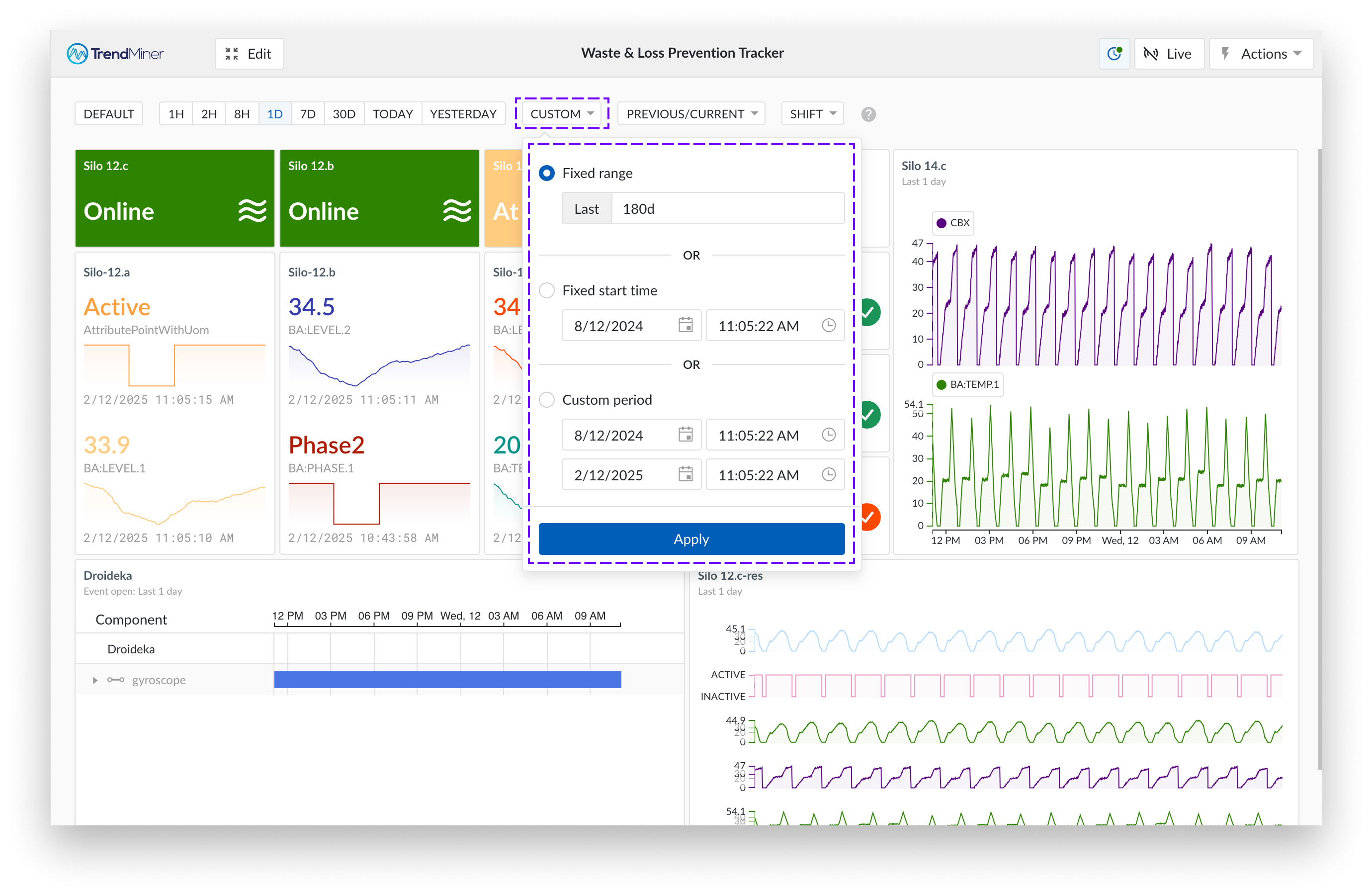Click the TrendMiner logo
1372x895 pixels.
click(115, 54)
